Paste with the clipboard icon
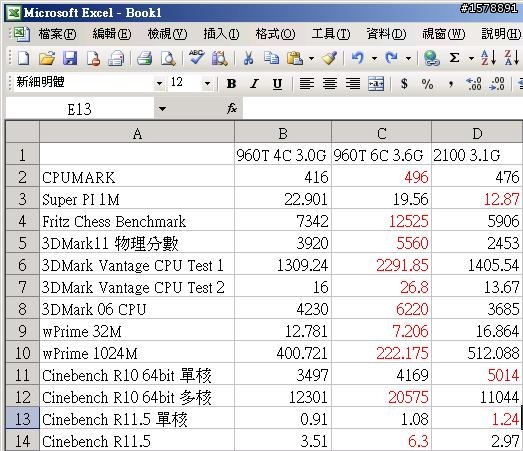This screenshot has width=523, height=451. click(x=295, y=58)
